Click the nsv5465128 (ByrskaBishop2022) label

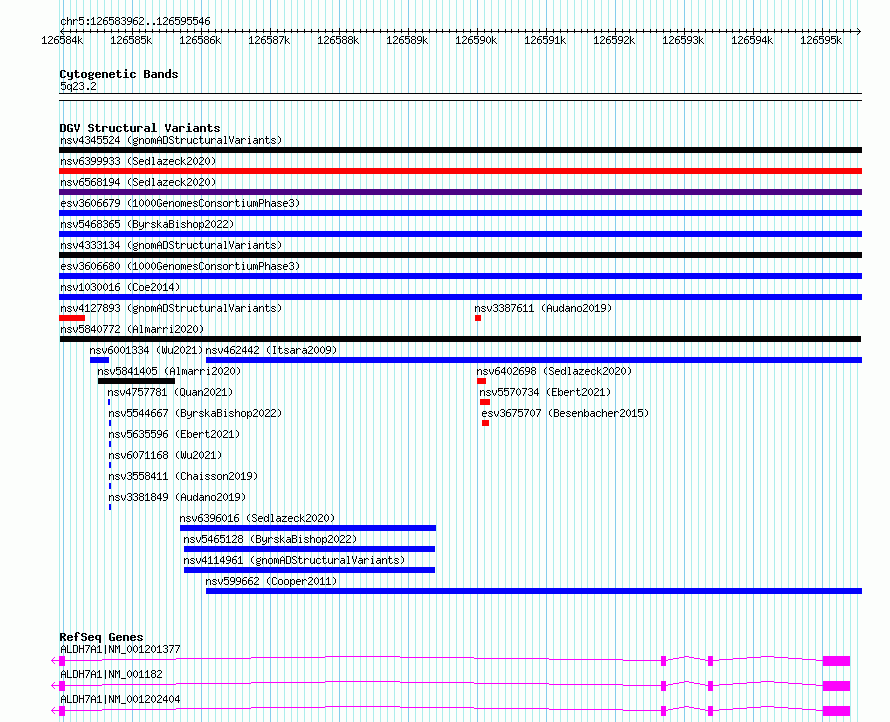point(270,539)
